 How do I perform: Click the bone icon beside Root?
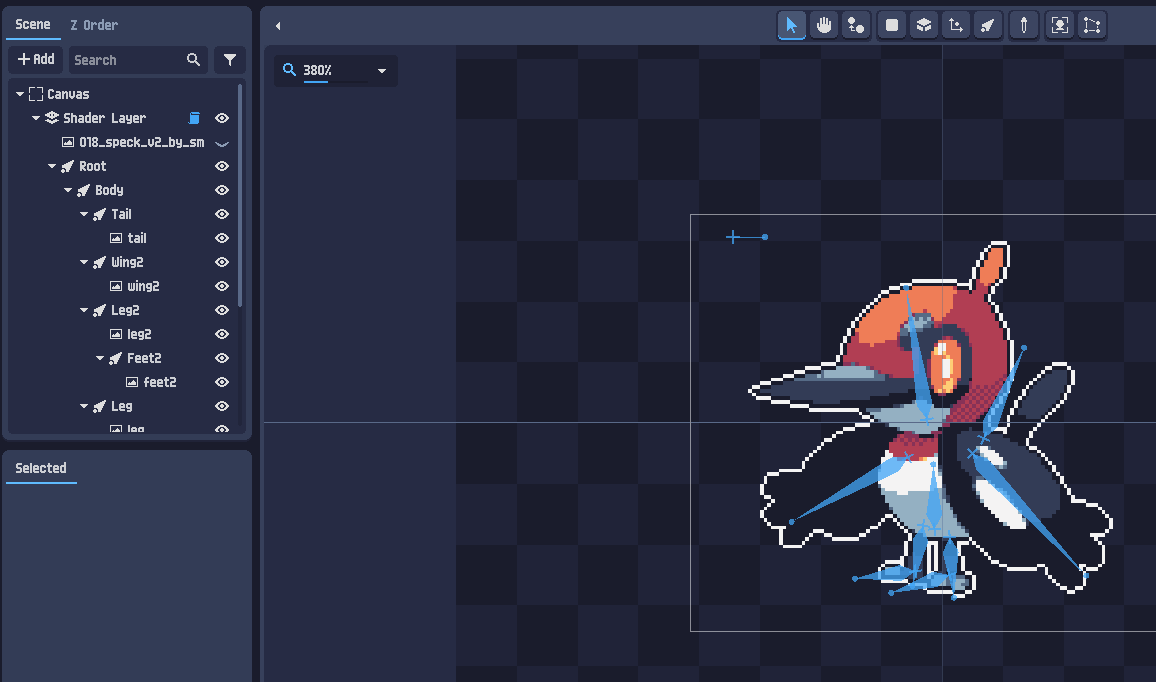tap(68, 166)
